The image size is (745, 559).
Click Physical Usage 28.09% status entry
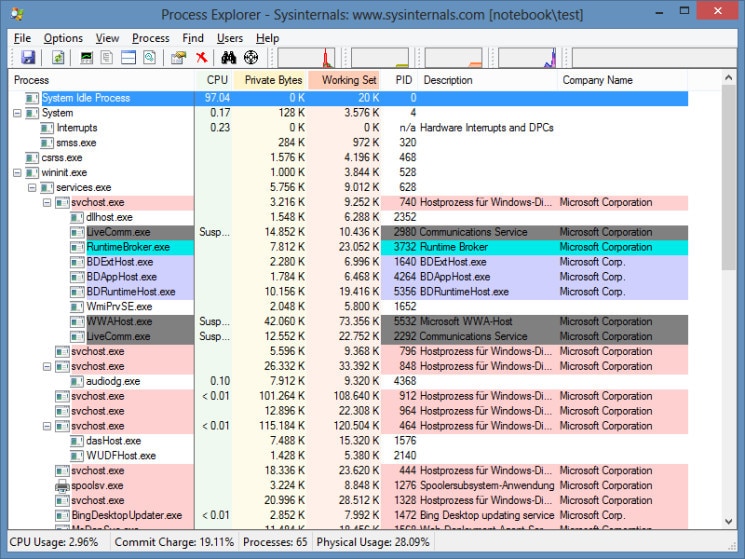pyautogui.click(x=373, y=542)
